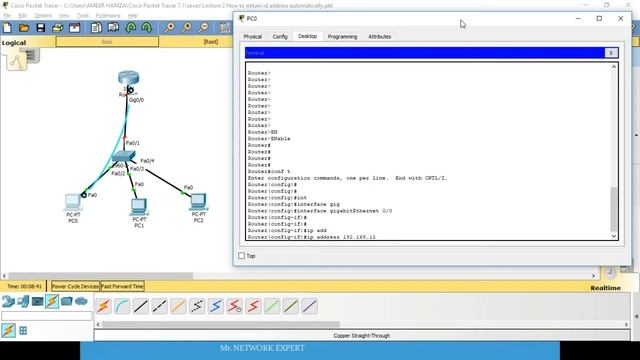Screen dimensions: 640x360
Task: Pick the red Serial DTE cable
Action: tap(253, 306)
